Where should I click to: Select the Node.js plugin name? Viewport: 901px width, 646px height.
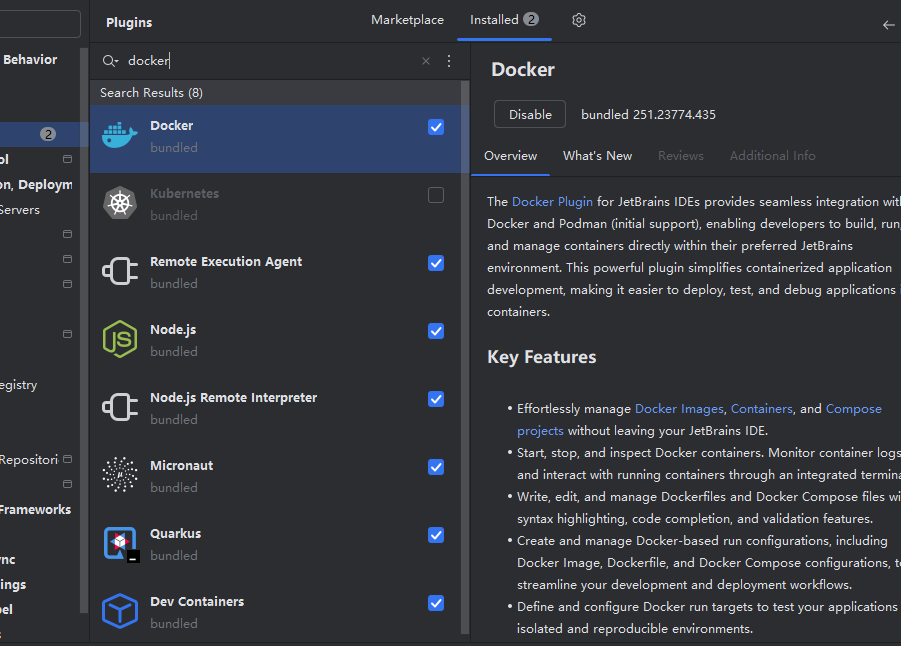click(x=173, y=330)
